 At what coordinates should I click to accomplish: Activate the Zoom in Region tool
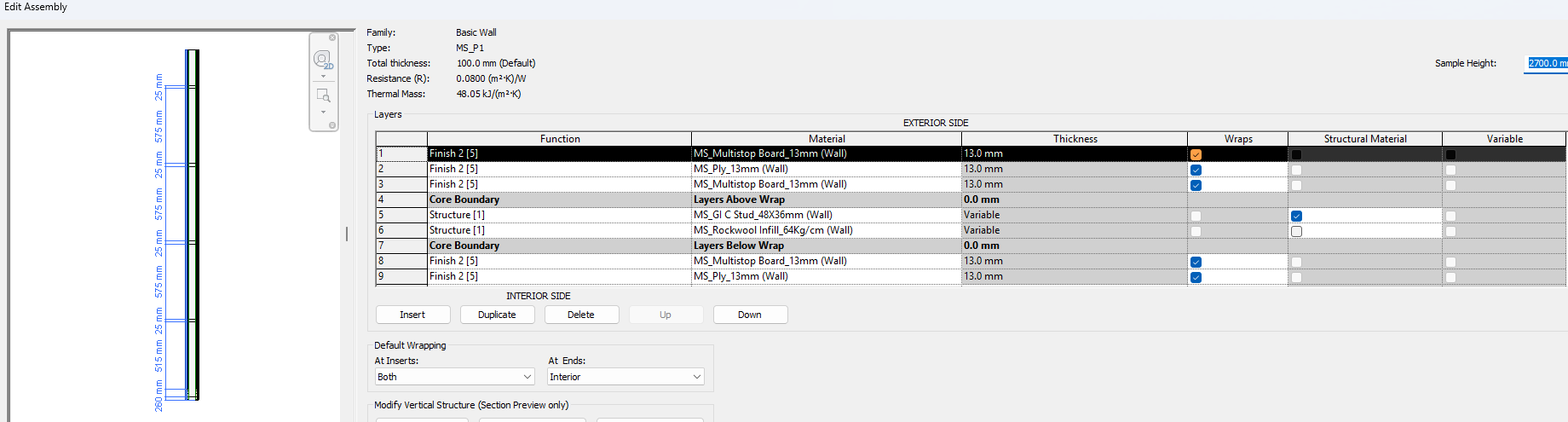[323, 95]
